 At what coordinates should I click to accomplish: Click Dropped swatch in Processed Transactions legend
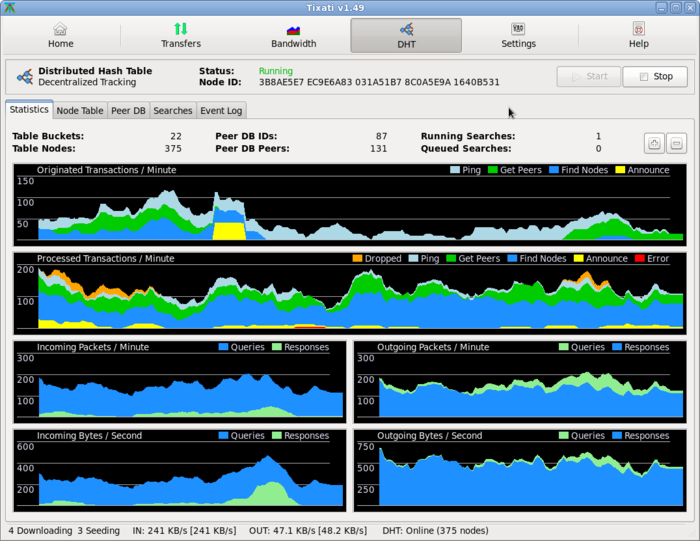(357, 258)
